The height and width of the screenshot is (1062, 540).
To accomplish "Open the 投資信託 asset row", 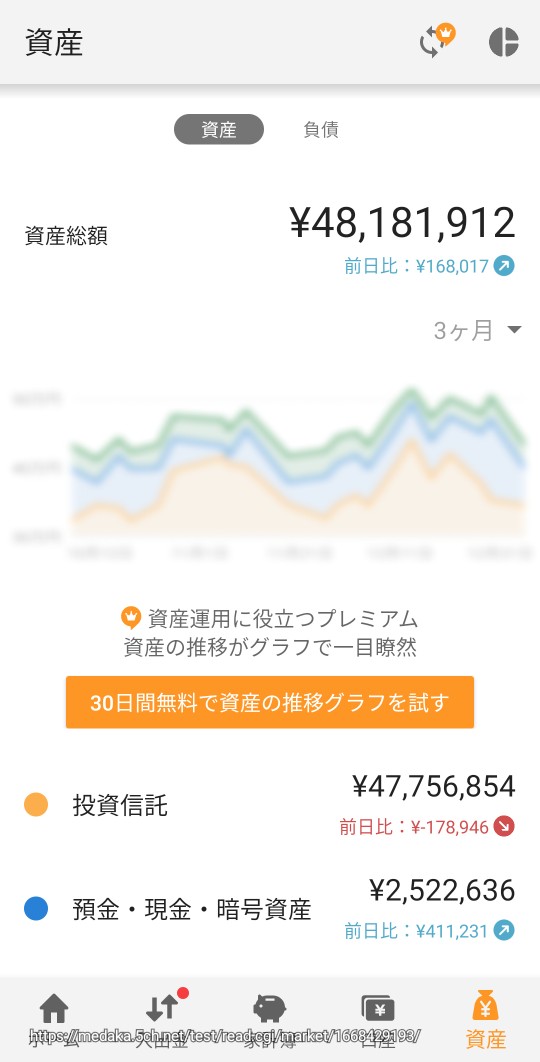I will (270, 806).
